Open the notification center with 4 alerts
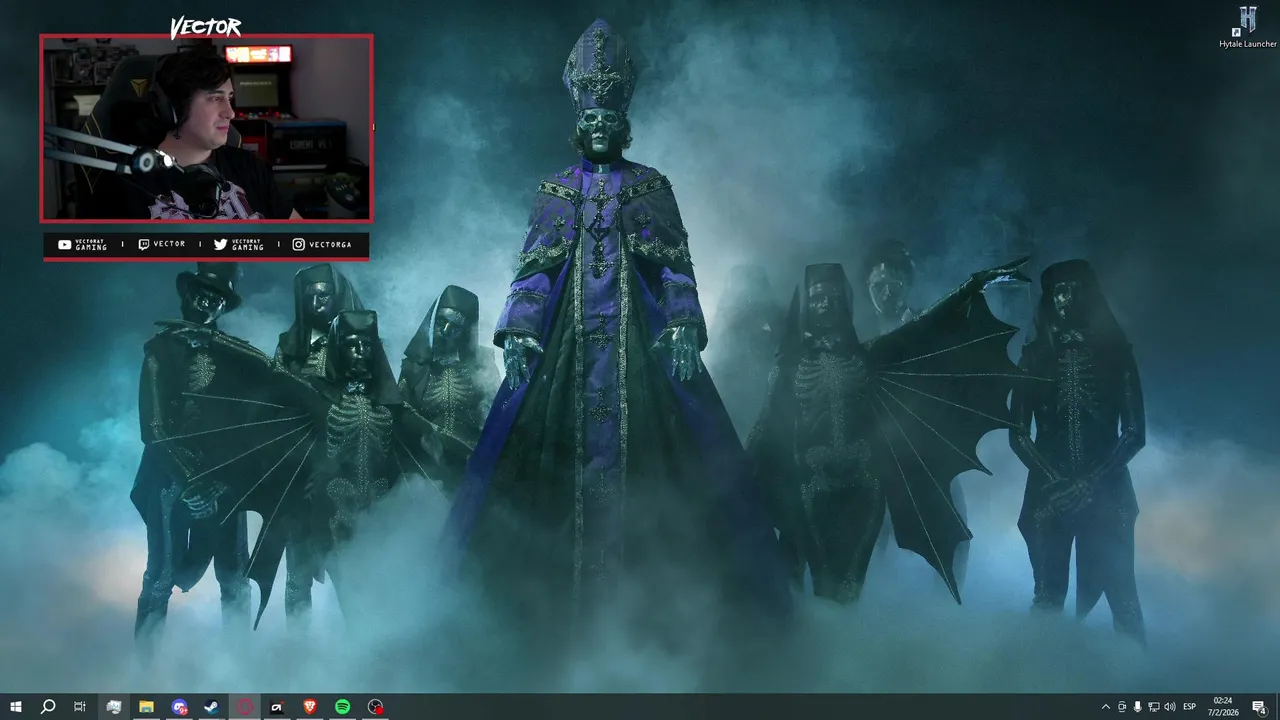Screen dimensions: 1280x720 coord(1260,707)
